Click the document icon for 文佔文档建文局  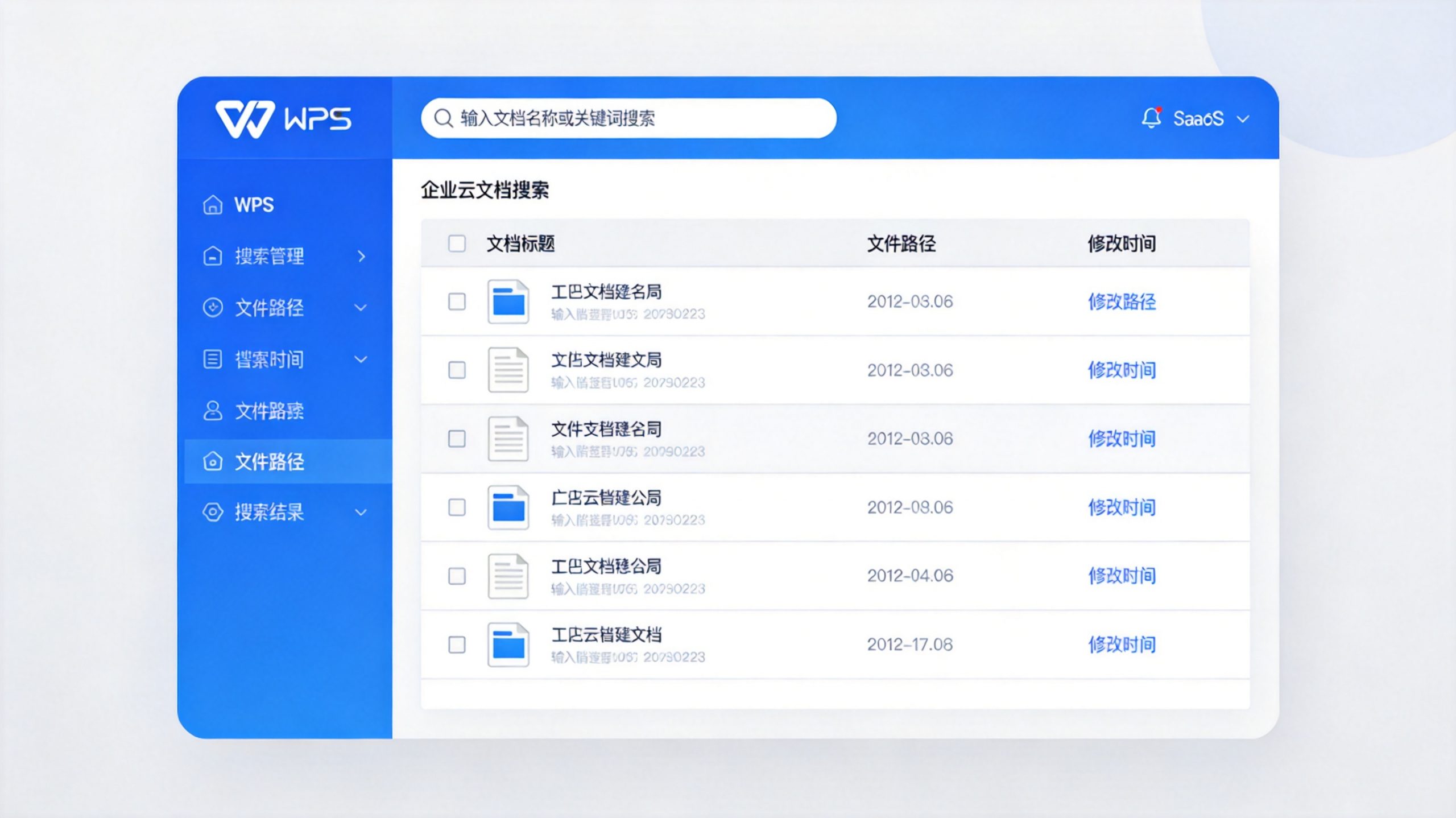click(508, 370)
